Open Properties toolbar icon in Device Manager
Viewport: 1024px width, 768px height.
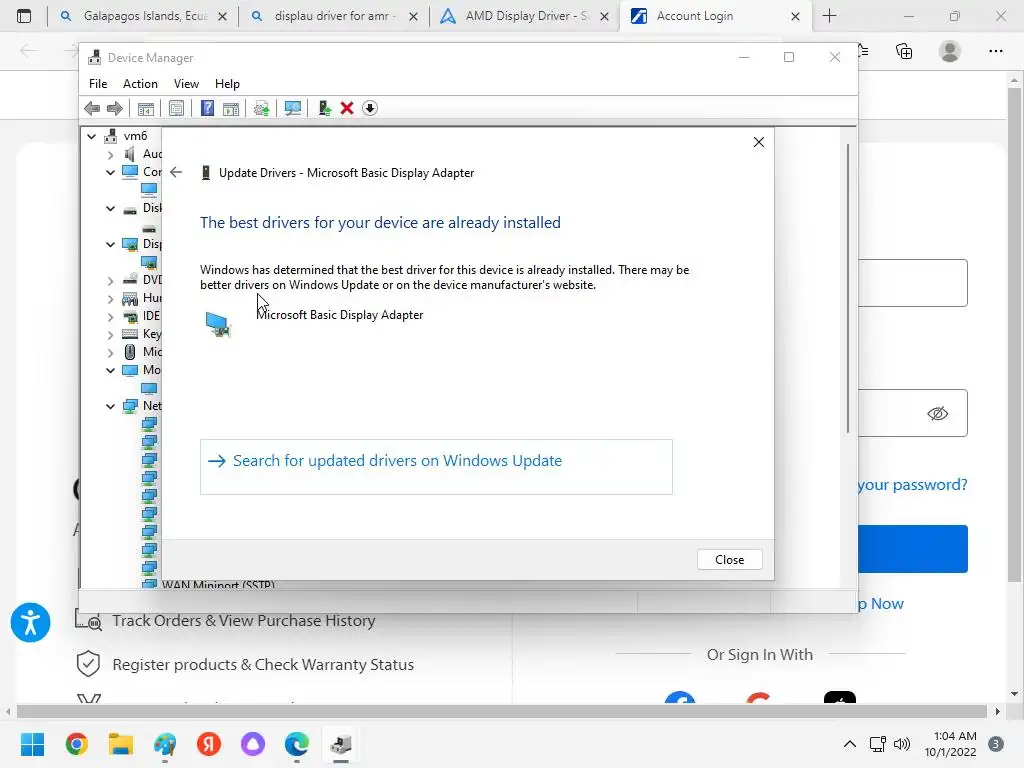click(176, 108)
